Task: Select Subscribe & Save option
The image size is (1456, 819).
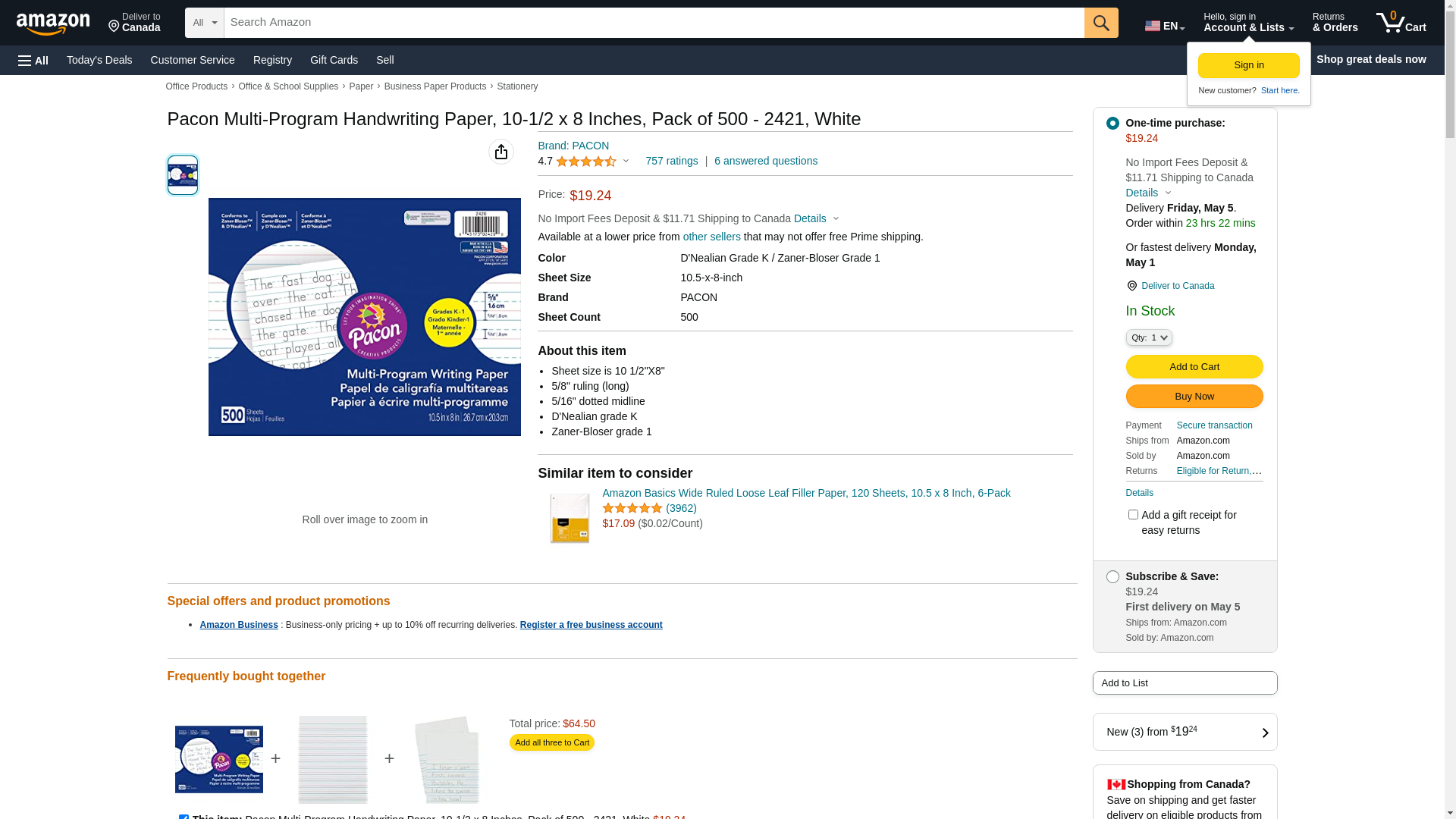Action: [1112, 577]
